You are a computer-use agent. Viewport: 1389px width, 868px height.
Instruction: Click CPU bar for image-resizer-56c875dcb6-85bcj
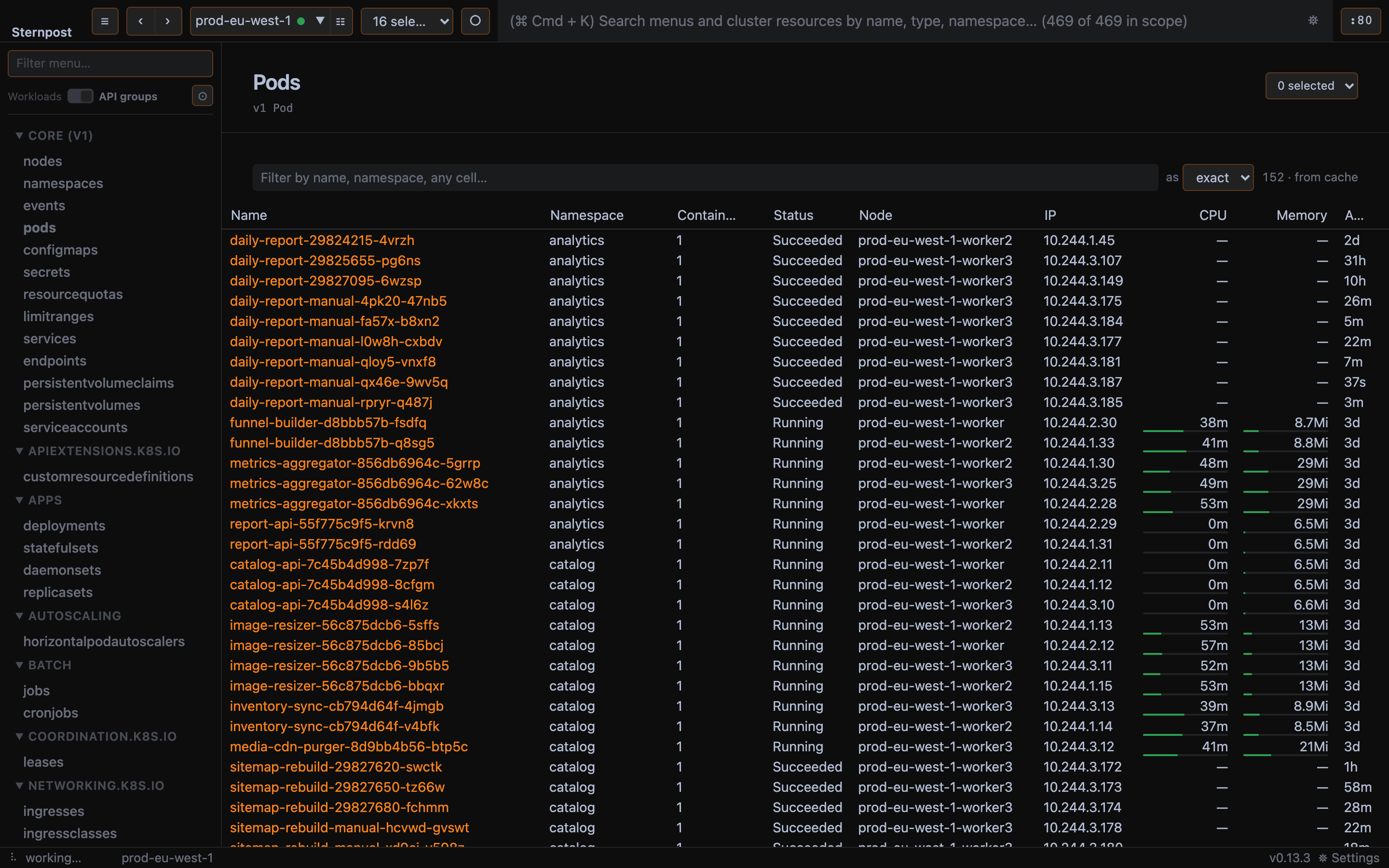[1185, 654]
